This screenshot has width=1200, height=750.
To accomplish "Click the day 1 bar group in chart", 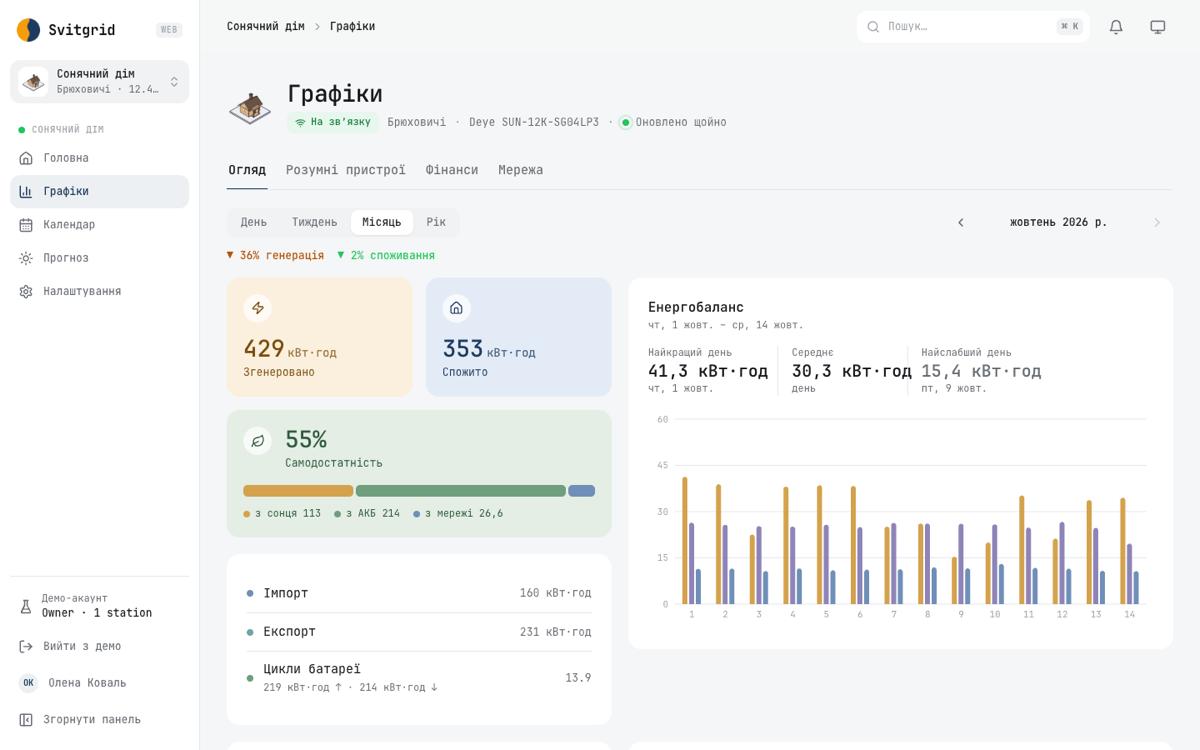I will coord(692,541).
